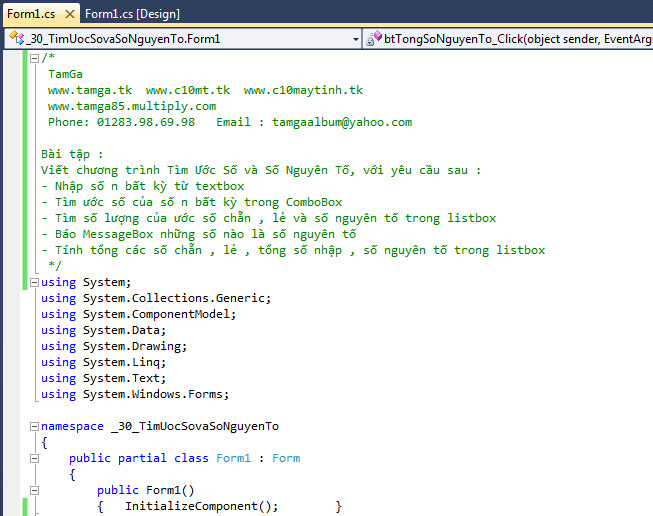
Task: Collapse the public Form1() constructor
Action: point(35,491)
